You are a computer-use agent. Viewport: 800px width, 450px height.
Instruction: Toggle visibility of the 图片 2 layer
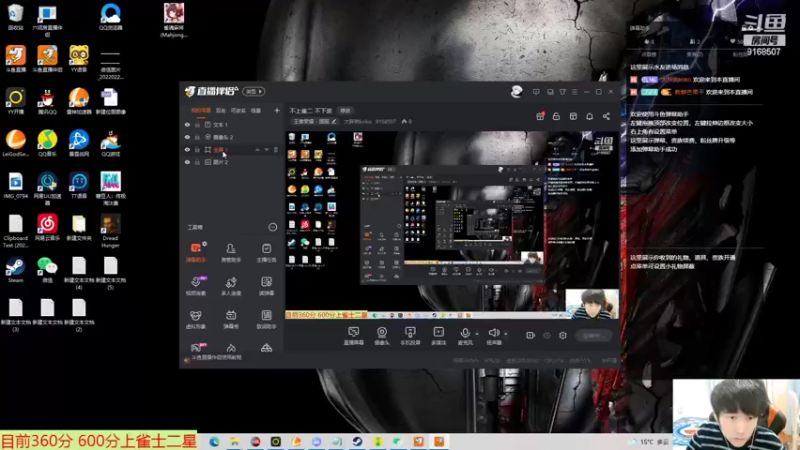click(x=187, y=162)
